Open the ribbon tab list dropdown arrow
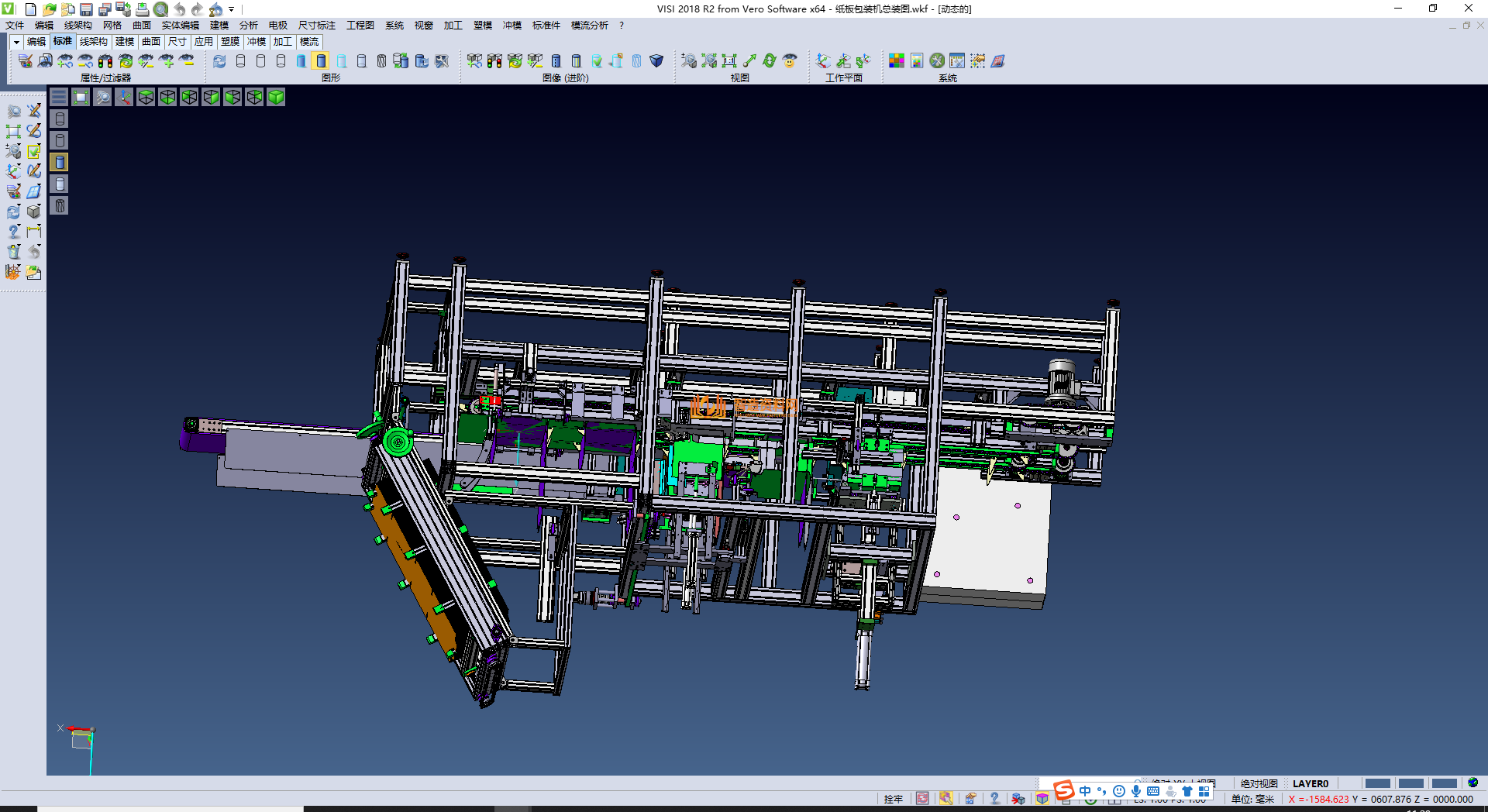Image resolution: width=1488 pixels, height=812 pixels. (15, 42)
